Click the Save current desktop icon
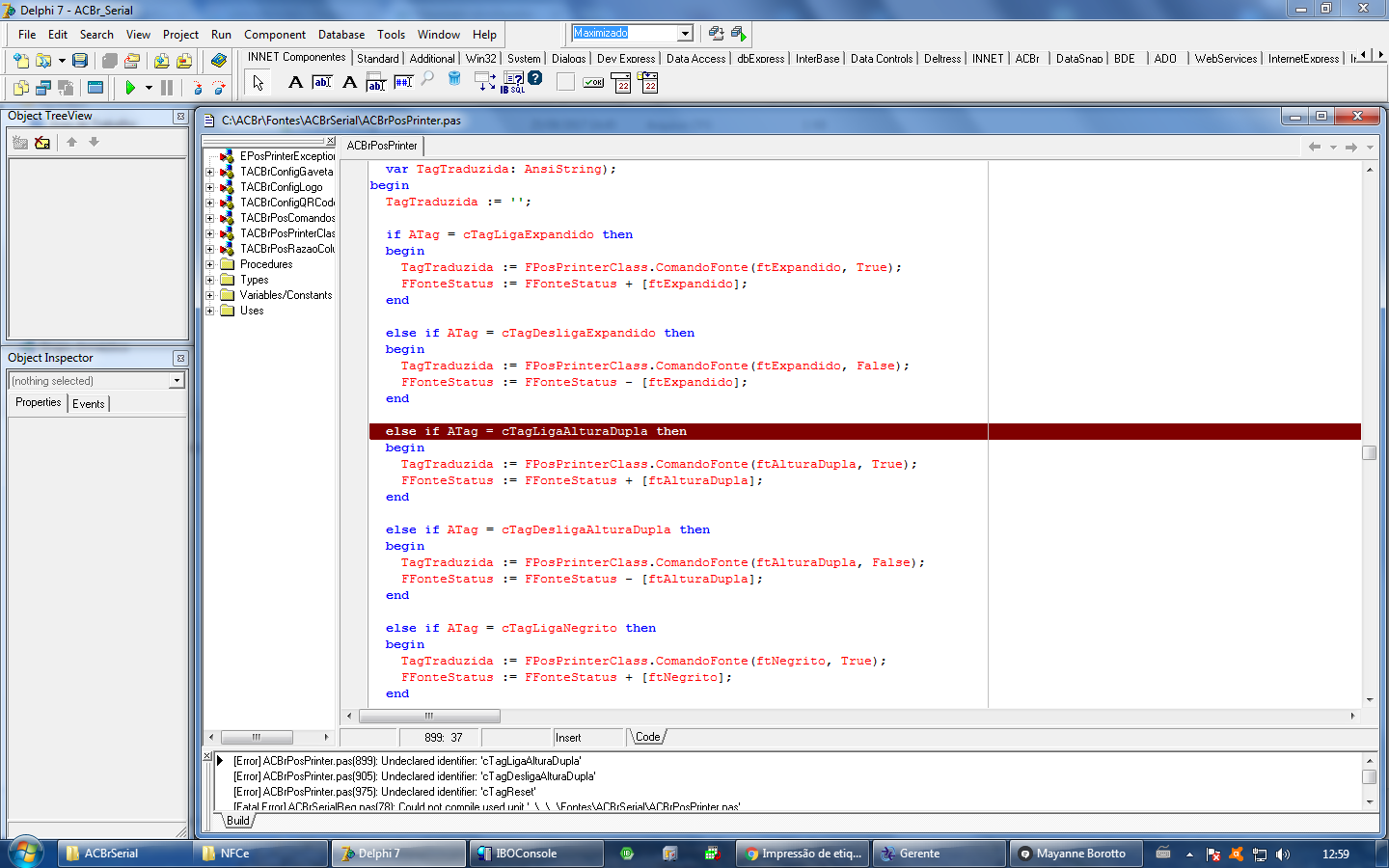The height and width of the screenshot is (868, 1389). 716,34
